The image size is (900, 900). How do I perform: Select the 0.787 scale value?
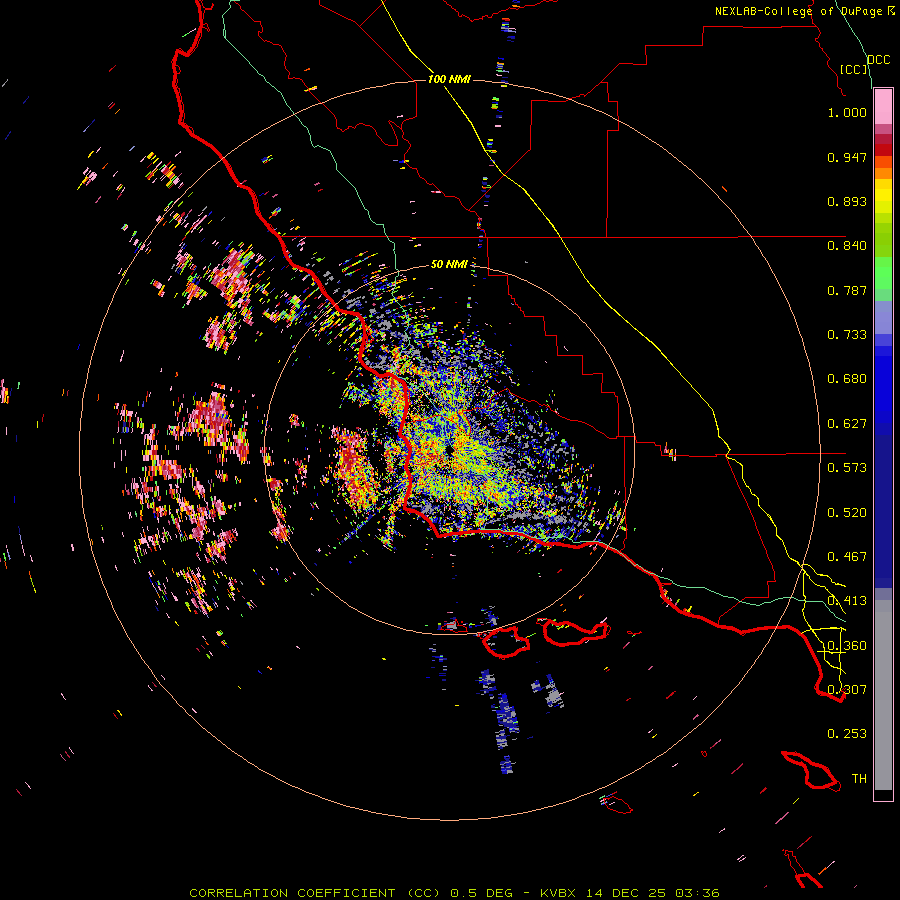(847, 290)
